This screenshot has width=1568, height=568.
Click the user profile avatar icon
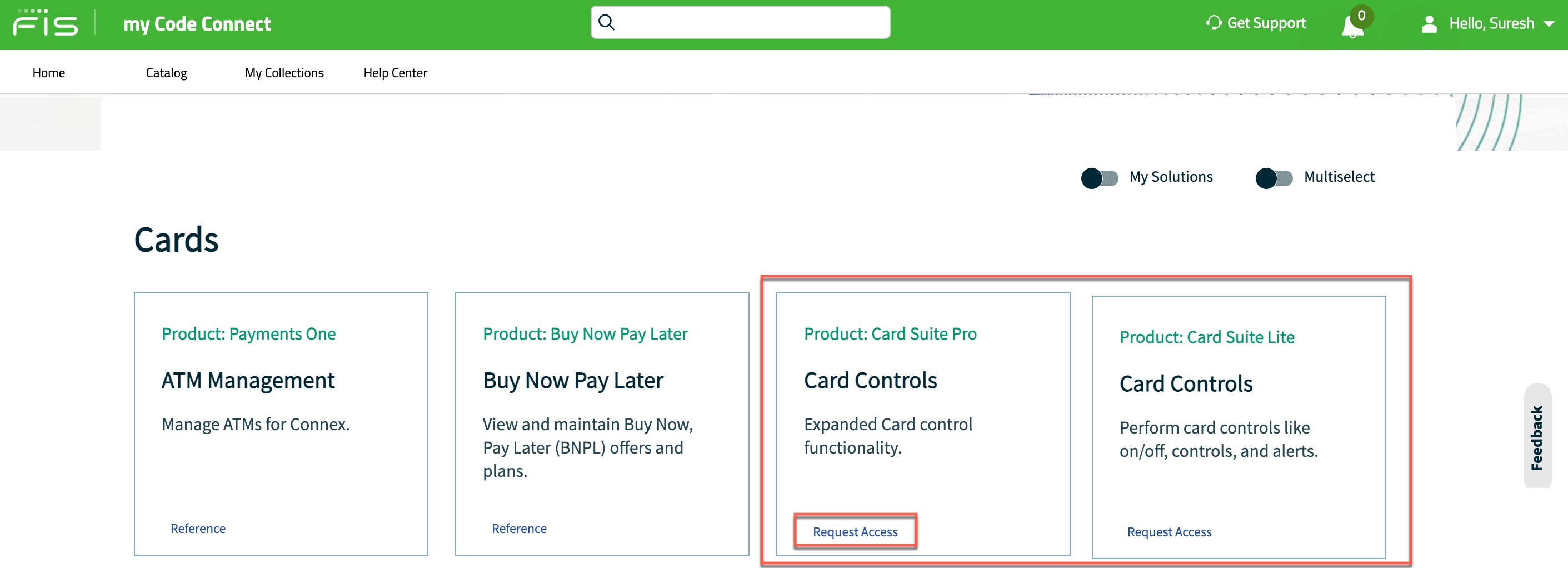click(1429, 24)
